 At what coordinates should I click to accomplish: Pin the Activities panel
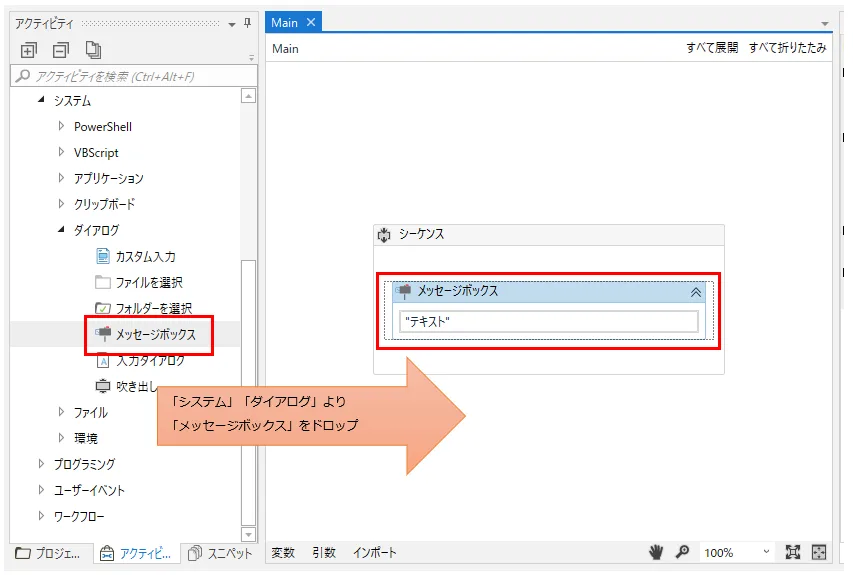248,23
